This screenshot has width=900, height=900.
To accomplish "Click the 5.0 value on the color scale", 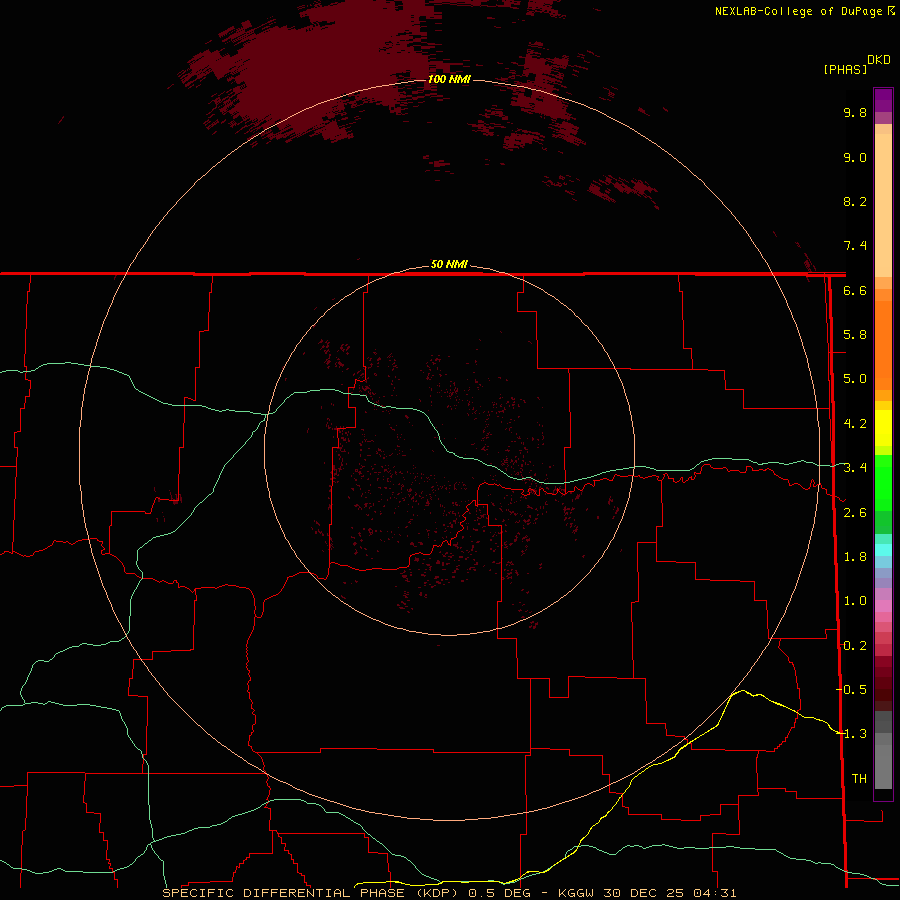I will (855, 379).
